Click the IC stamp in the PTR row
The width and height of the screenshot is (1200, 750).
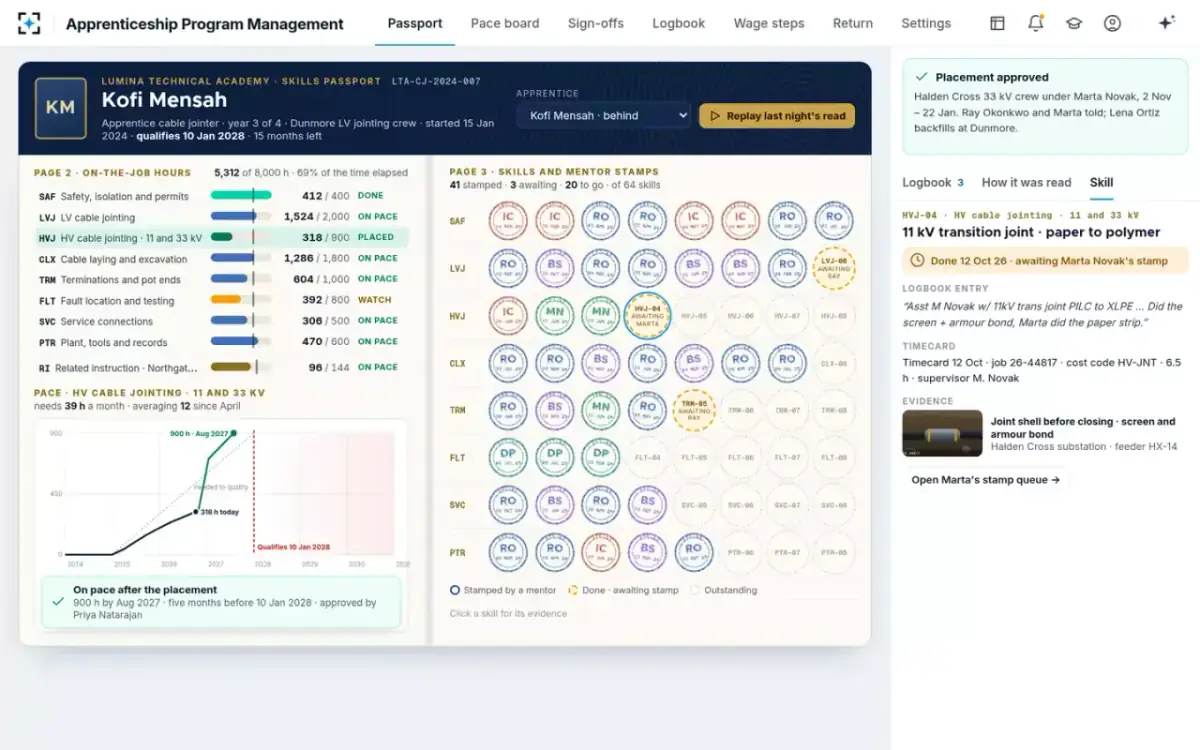coord(601,552)
